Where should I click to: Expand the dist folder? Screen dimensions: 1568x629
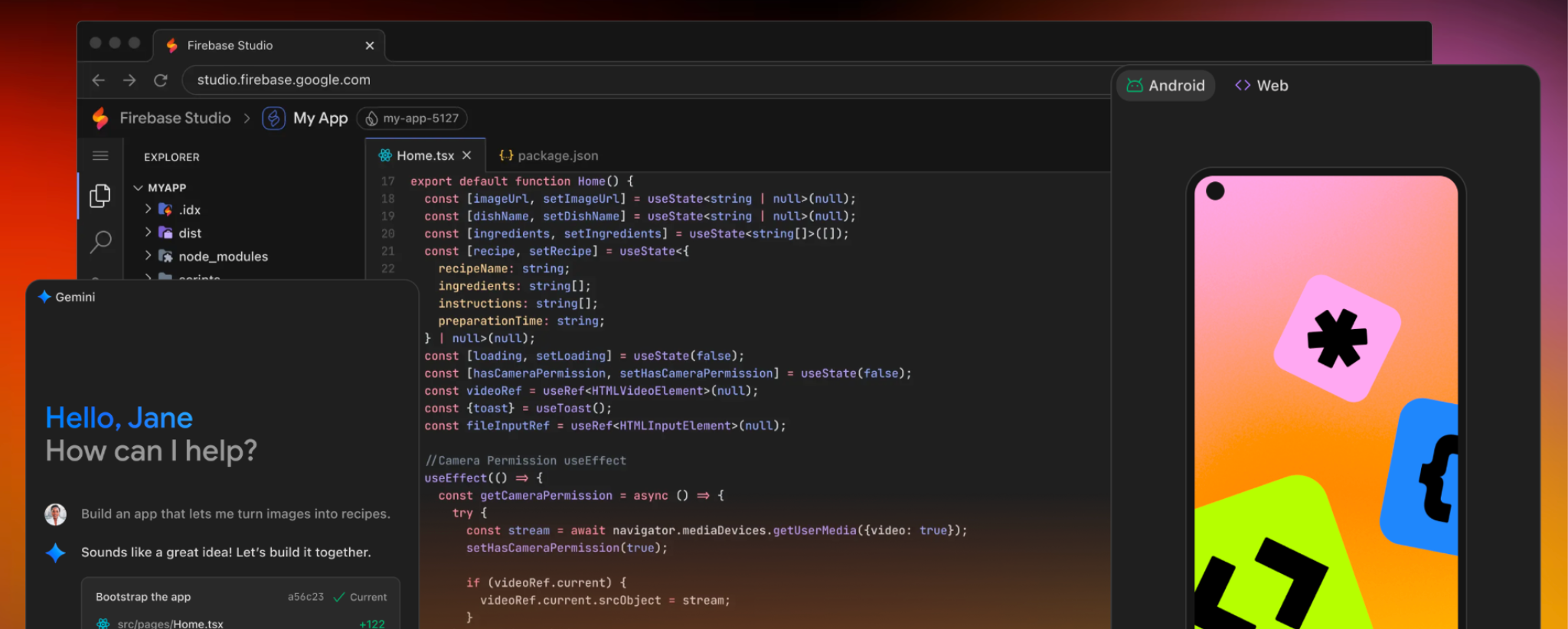tap(149, 233)
